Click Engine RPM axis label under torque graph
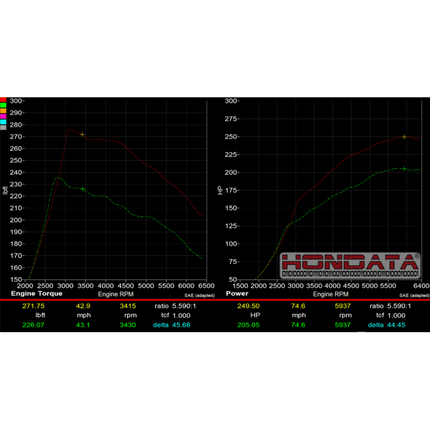This screenshot has height=430, width=430. (116, 294)
